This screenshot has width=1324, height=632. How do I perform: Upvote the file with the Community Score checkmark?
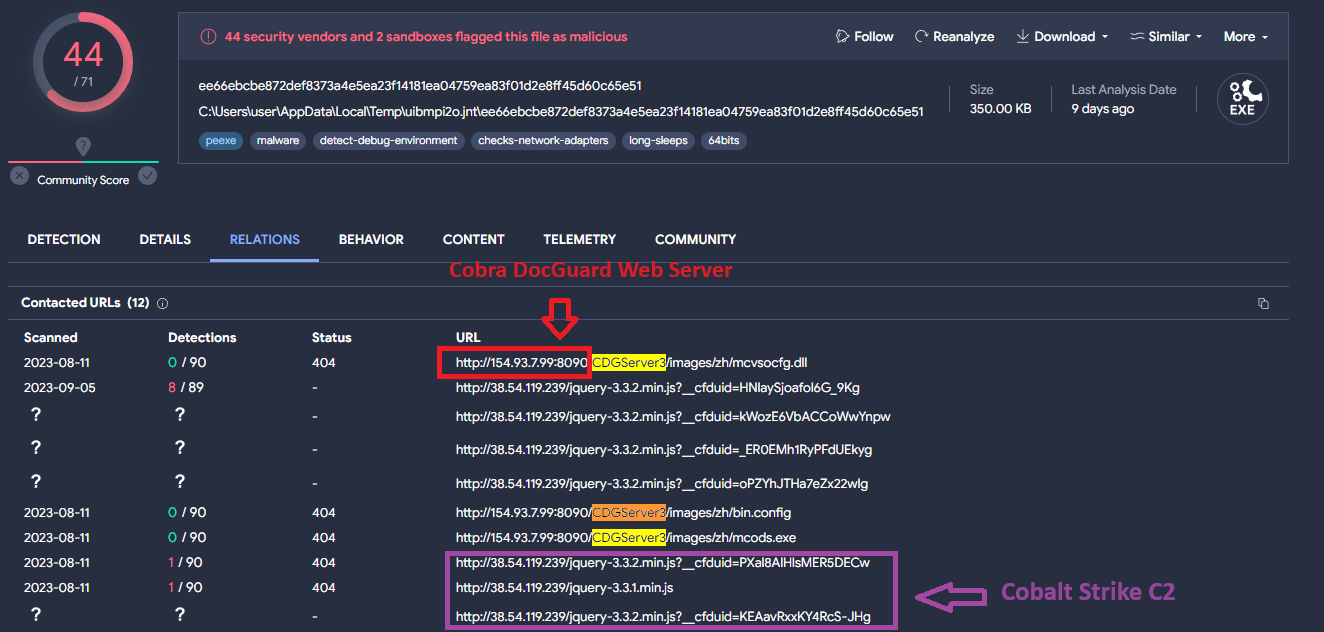point(148,175)
